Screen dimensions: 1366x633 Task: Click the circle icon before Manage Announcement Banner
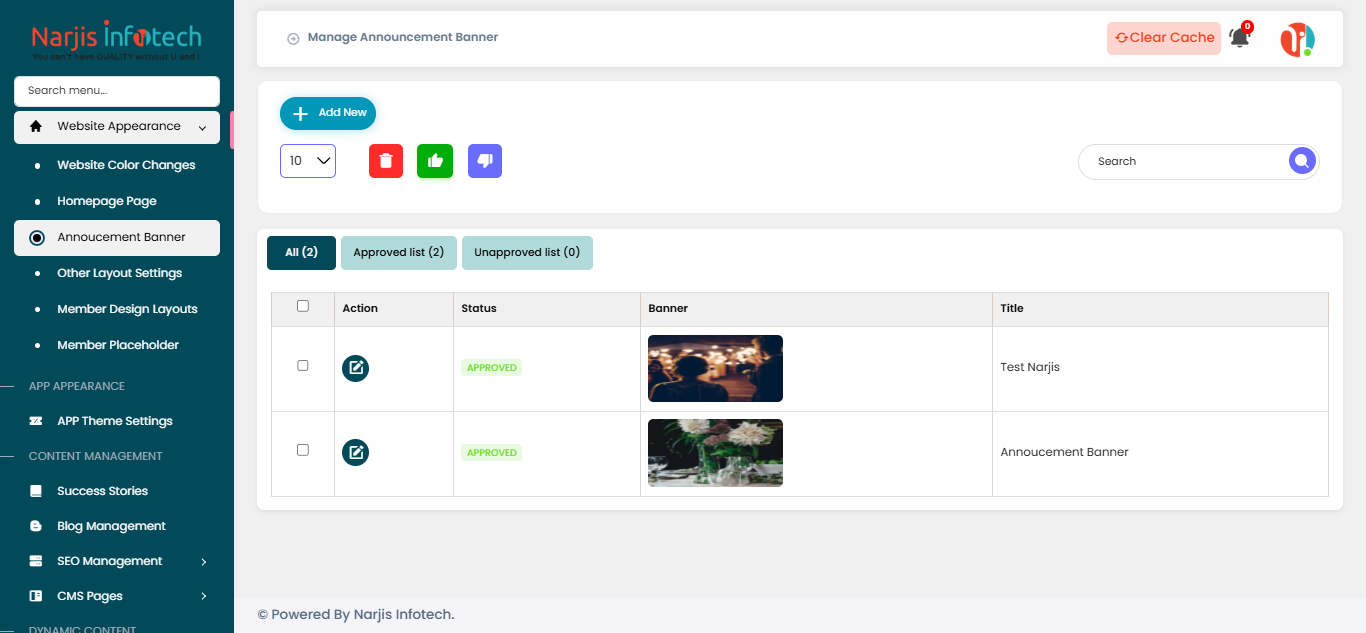[293, 39]
